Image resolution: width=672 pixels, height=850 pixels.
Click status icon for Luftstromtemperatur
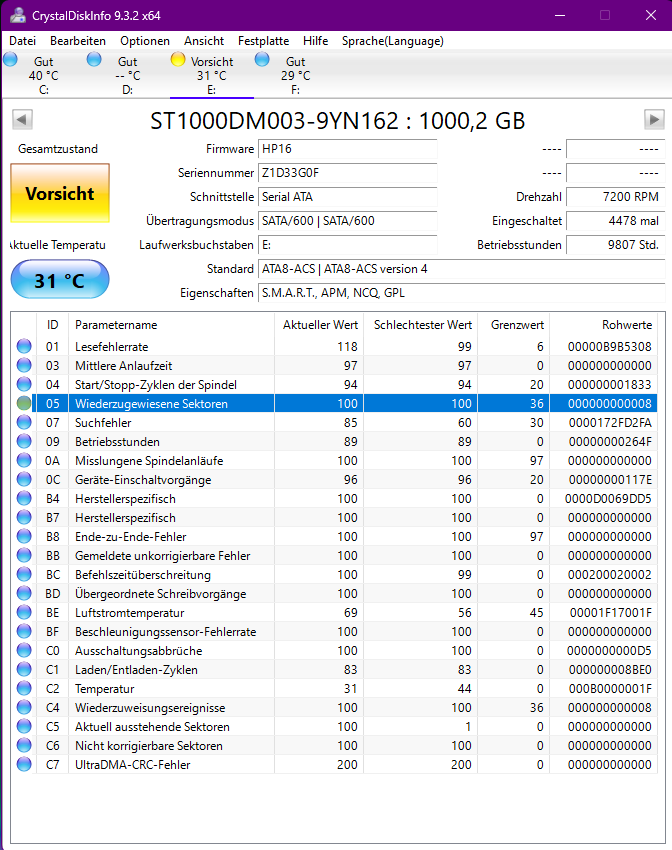point(24,612)
